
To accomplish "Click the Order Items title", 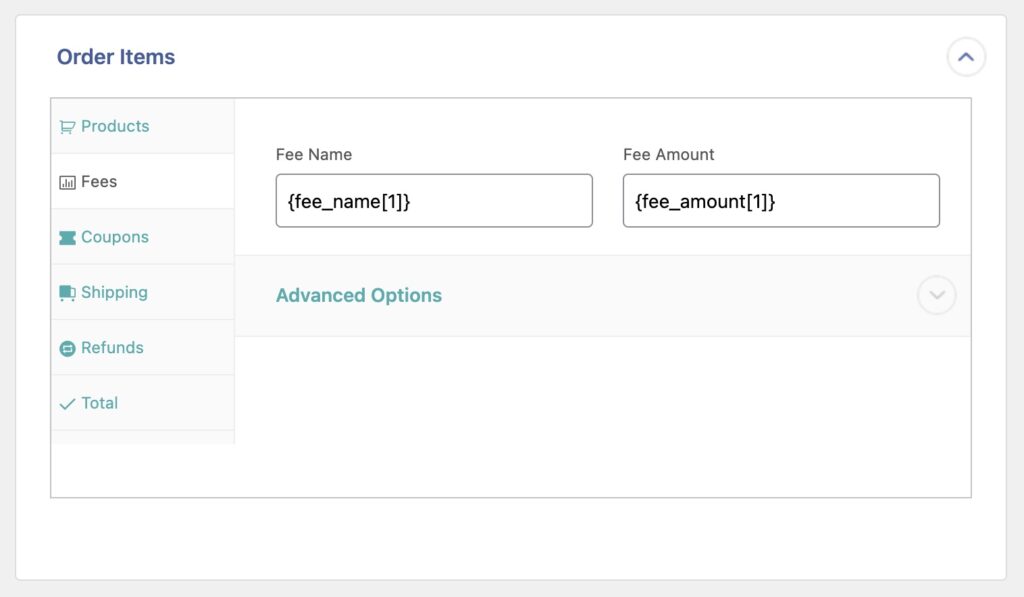I will point(117,57).
